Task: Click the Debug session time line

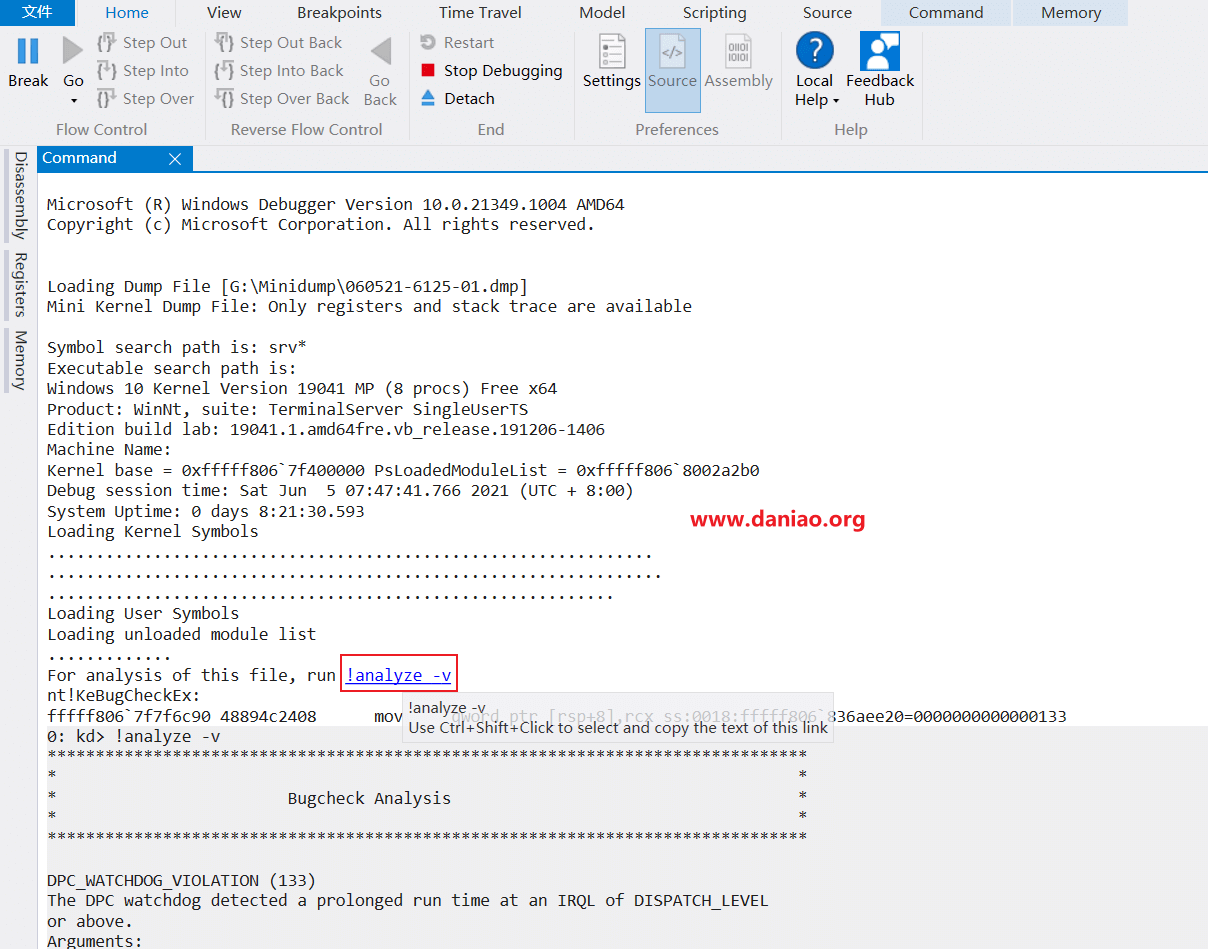Action: tap(340, 491)
